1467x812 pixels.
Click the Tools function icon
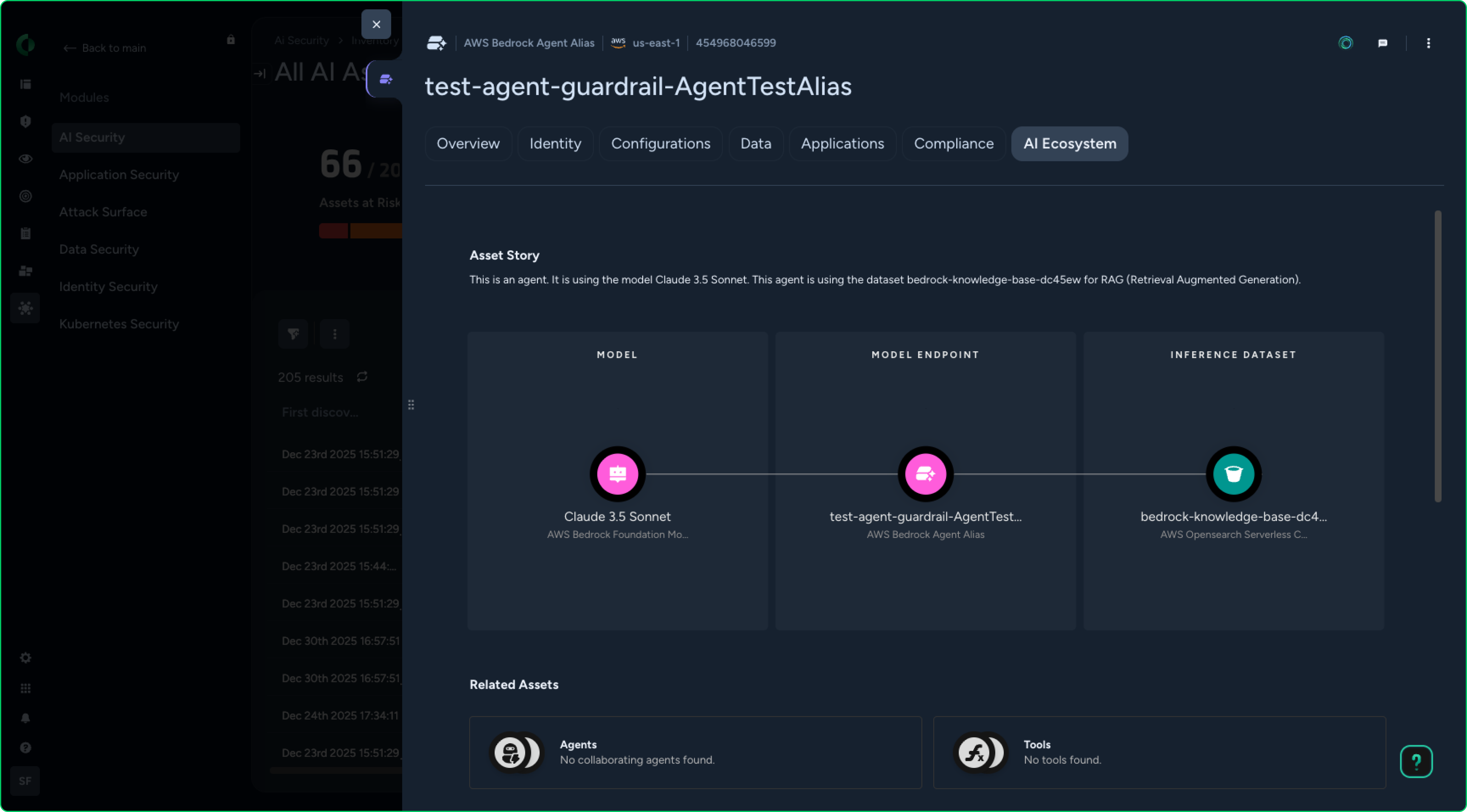pos(974,752)
